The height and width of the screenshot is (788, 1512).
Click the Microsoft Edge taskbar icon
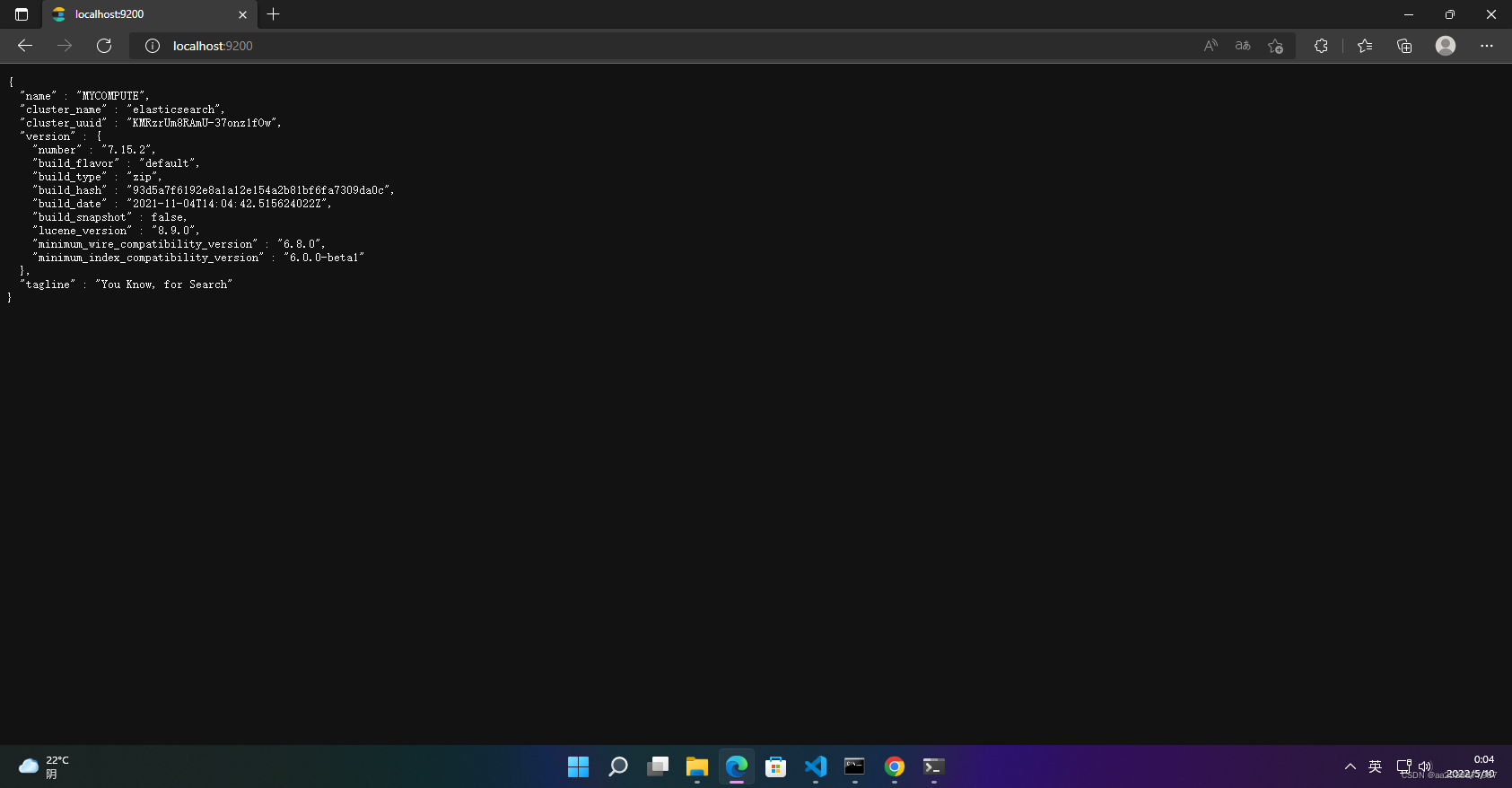[737, 766]
